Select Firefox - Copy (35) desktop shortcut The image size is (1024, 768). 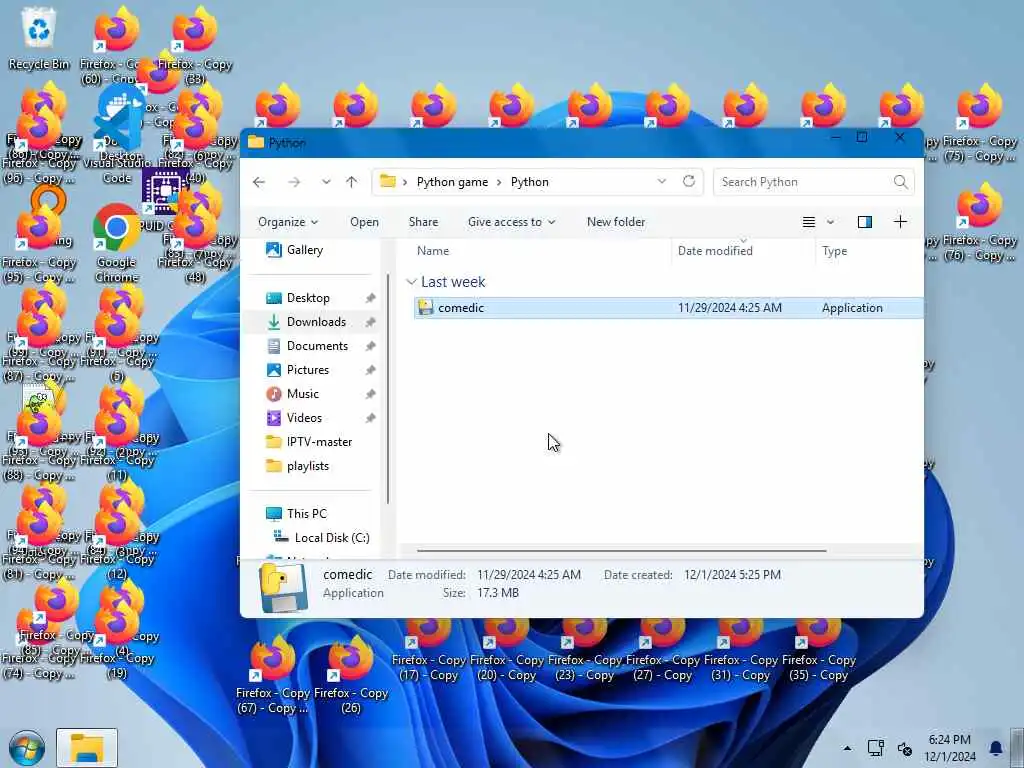[819, 651]
